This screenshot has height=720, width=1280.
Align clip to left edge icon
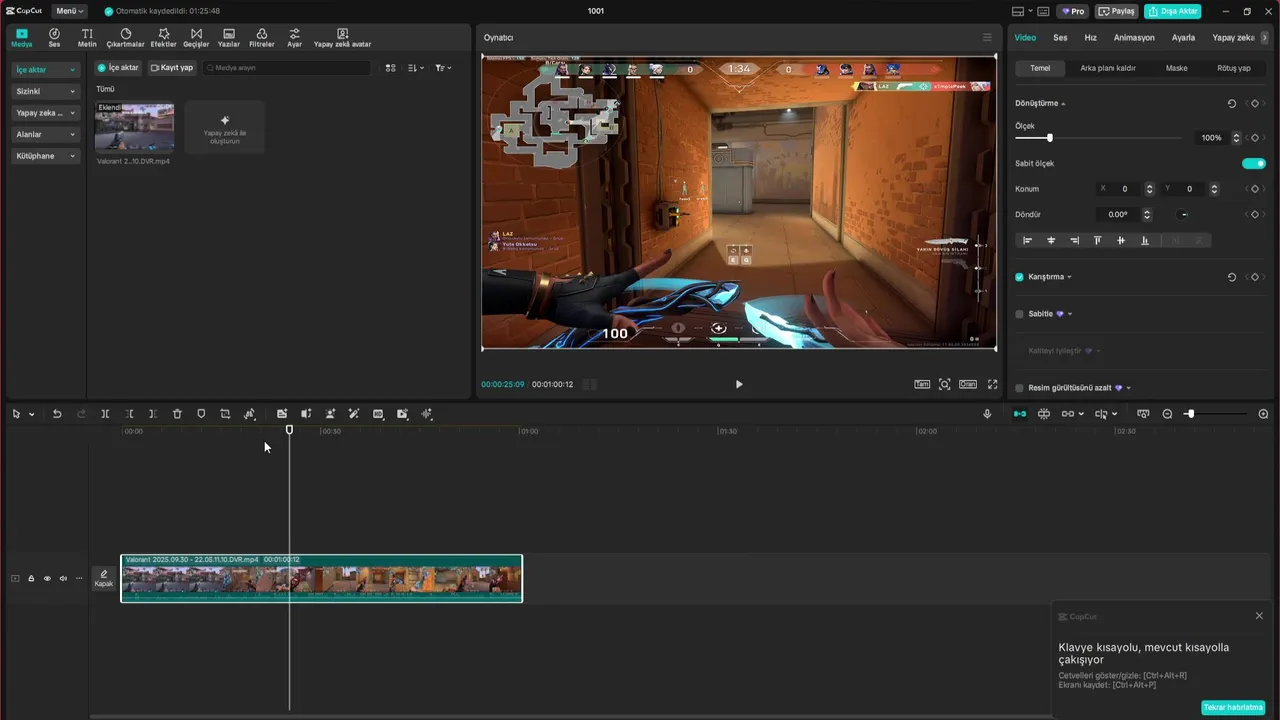pyautogui.click(x=1027, y=240)
